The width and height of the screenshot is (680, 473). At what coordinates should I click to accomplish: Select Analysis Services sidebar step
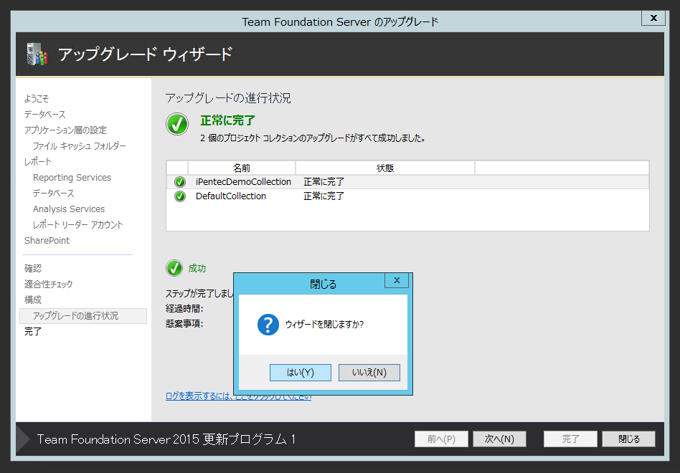[x=69, y=209]
